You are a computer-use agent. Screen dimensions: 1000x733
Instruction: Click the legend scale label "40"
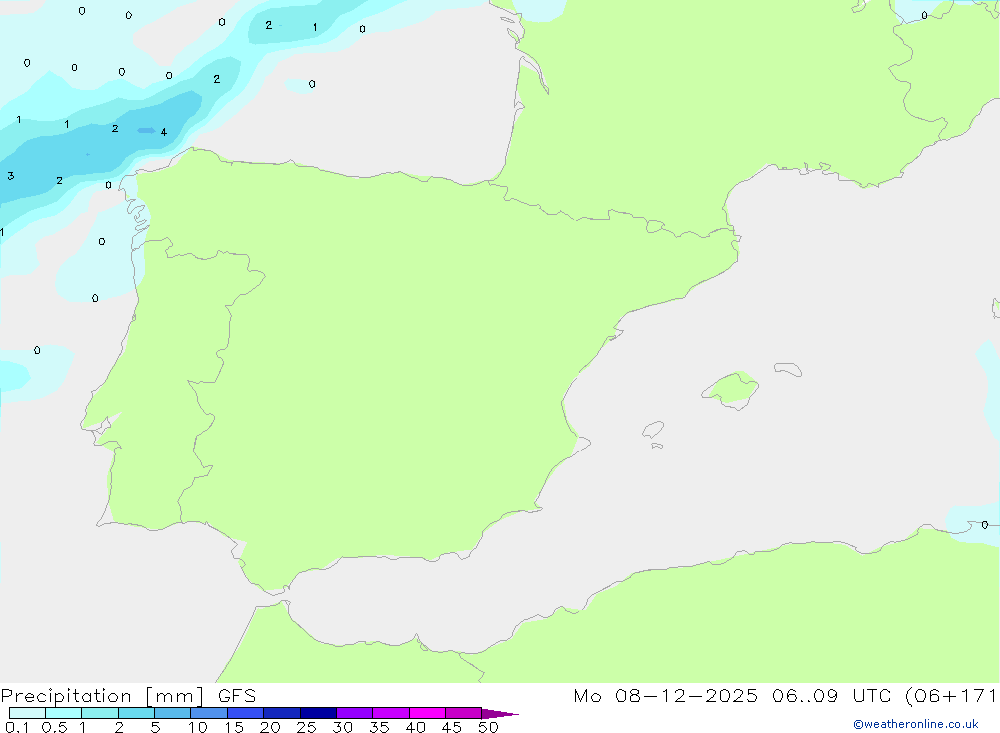(x=416, y=727)
